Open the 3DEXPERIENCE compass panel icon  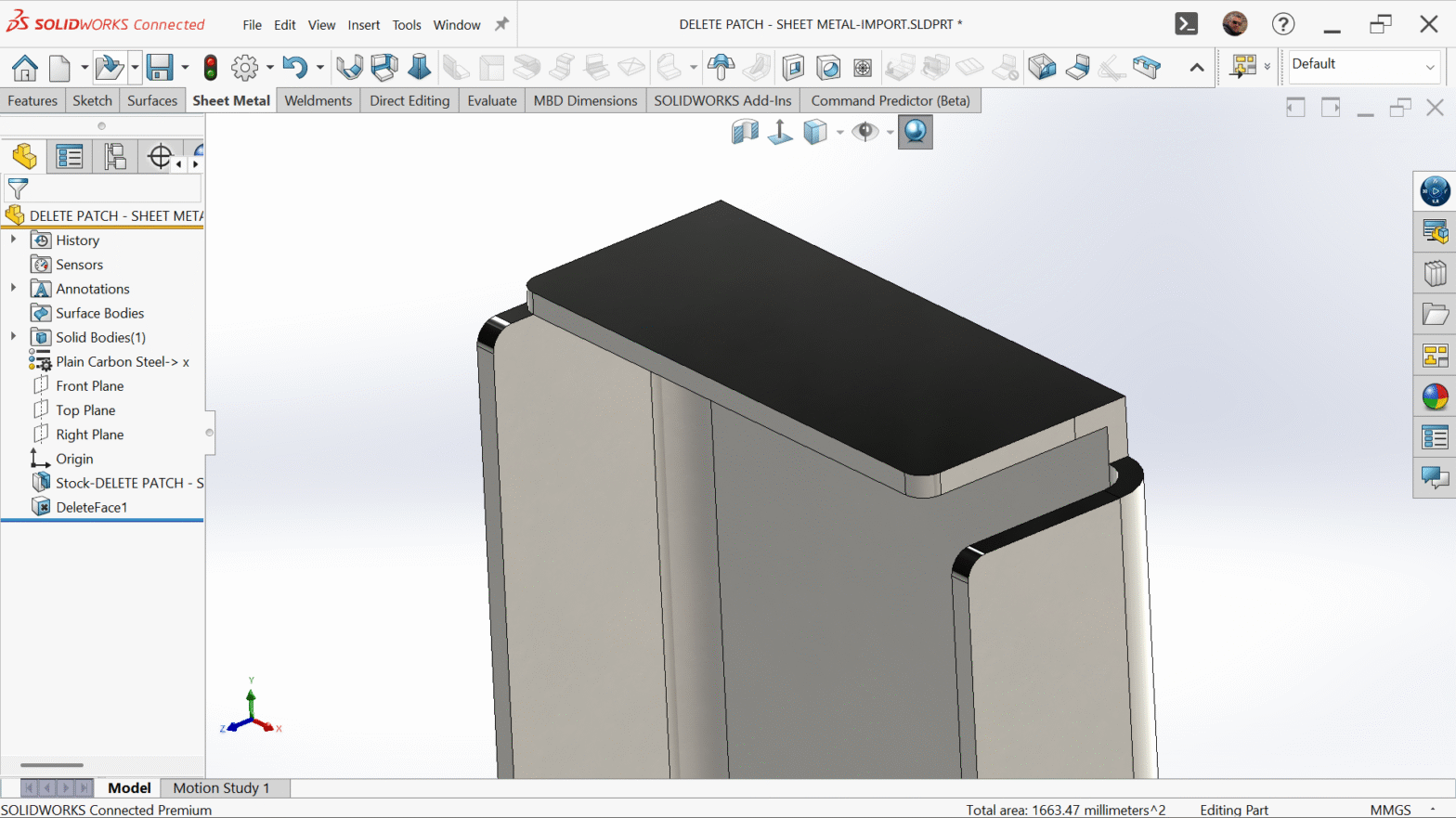click(x=1435, y=191)
